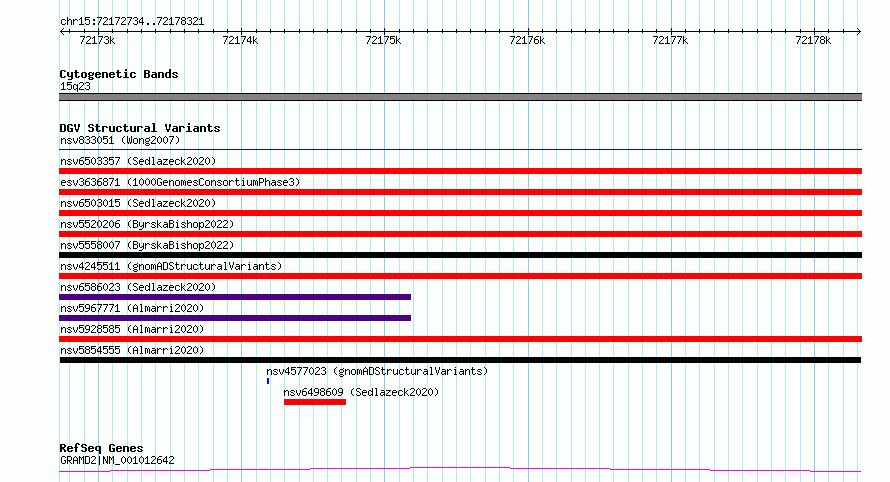Open the Cytogenetic Bands track heading

point(119,74)
